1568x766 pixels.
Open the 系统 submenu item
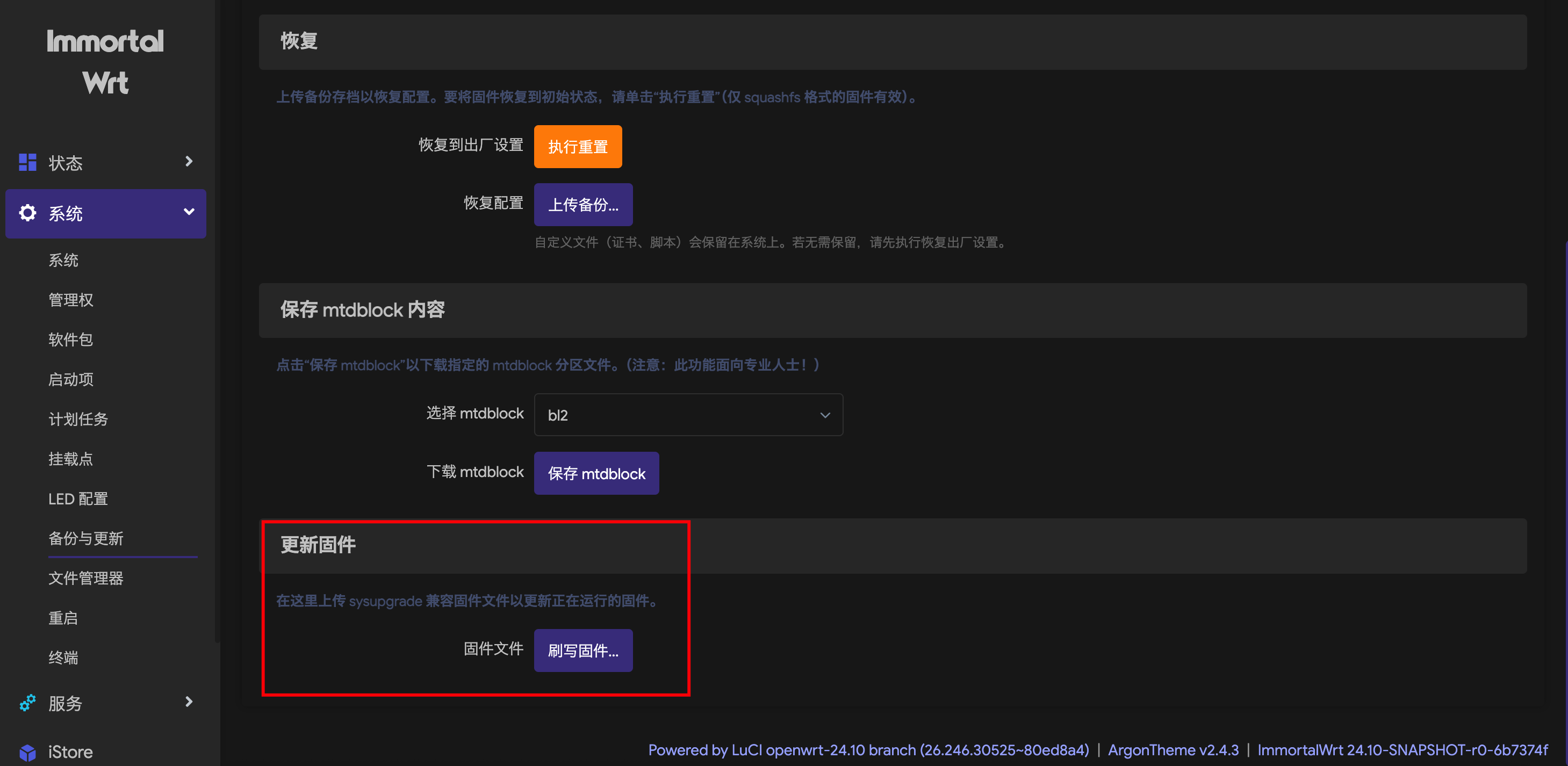63,261
